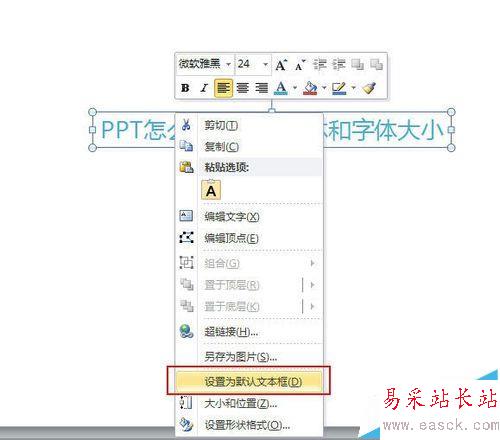Click the Bring Forward icon in mini toolbar
Viewport: 500px width, 440px height.
pyautogui.click(x=358, y=65)
